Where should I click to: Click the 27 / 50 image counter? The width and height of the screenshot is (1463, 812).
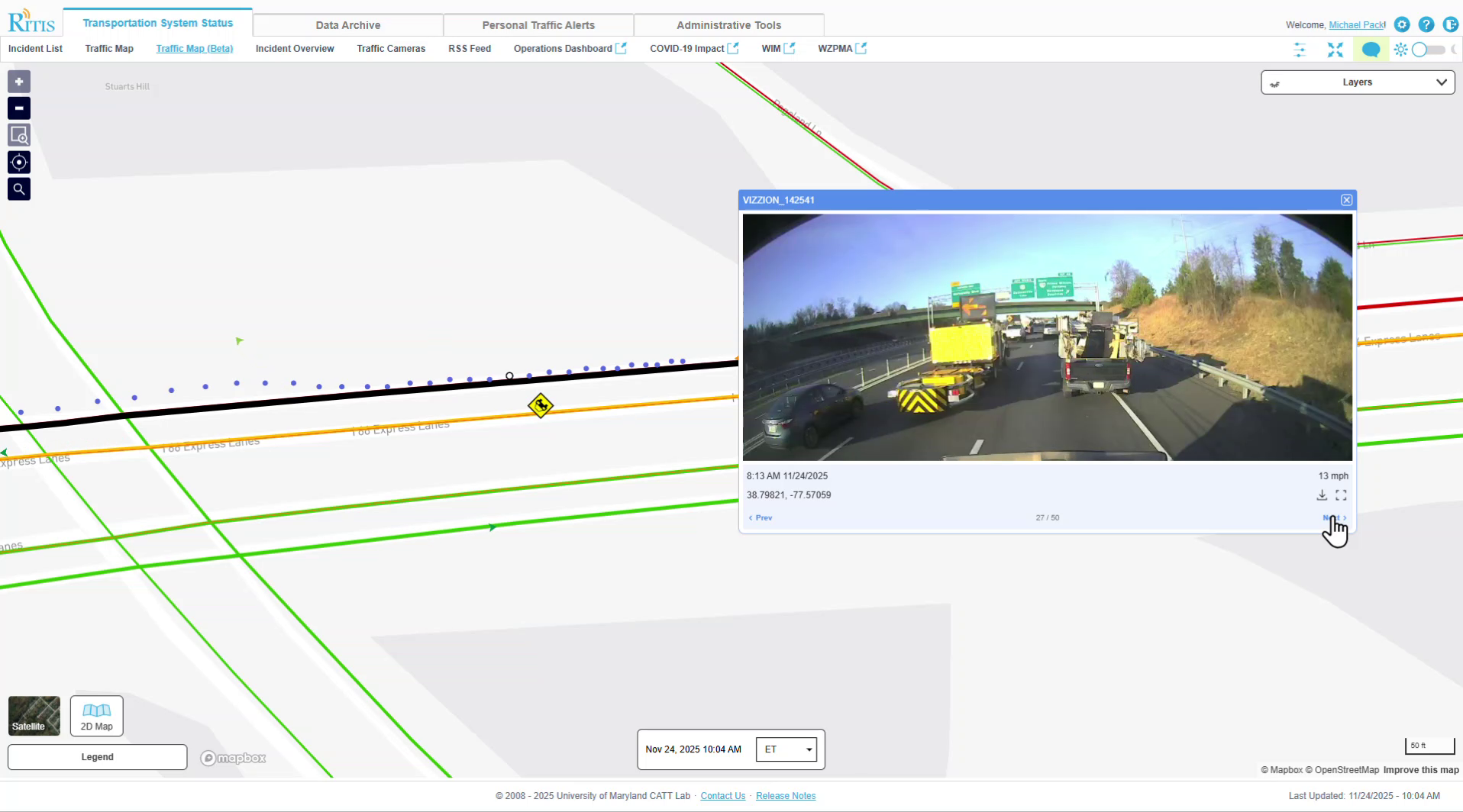pyautogui.click(x=1048, y=517)
